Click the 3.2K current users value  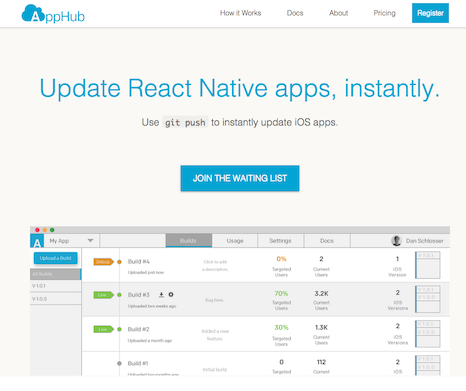tap(321, 294)
